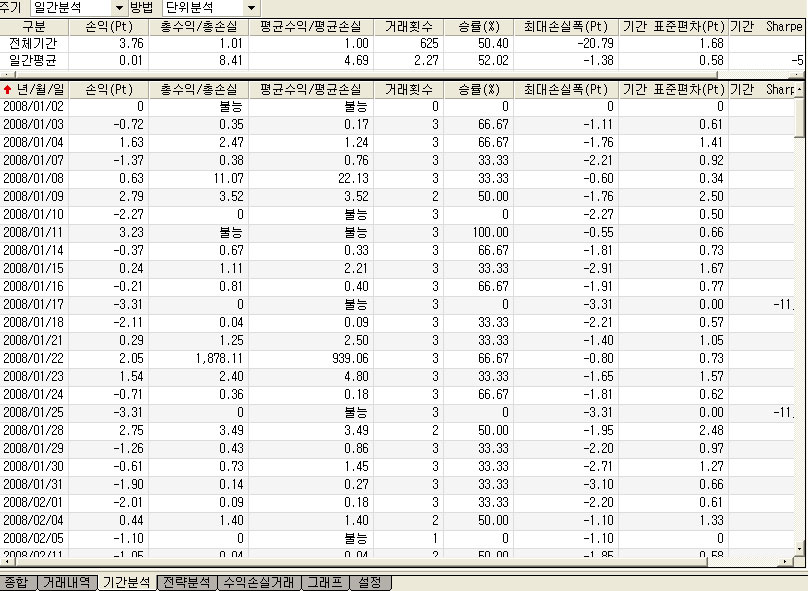Open the 방법 dropdown showing 단위분석

(211, 8)
